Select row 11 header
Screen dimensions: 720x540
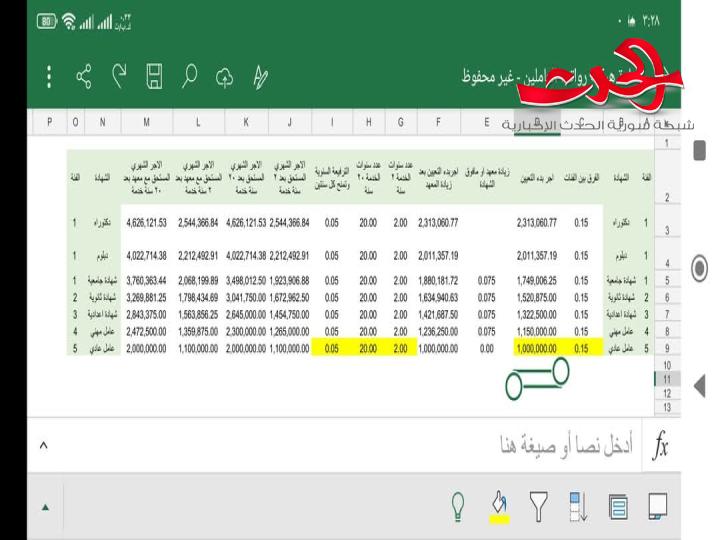tap(667, 379)
